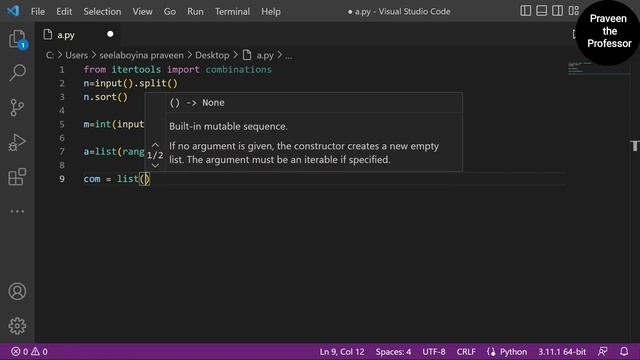Click the seelaboyina praveen breadcrumb segment
The height and width of the screenshot is (360, 640).
click(141, 55)
